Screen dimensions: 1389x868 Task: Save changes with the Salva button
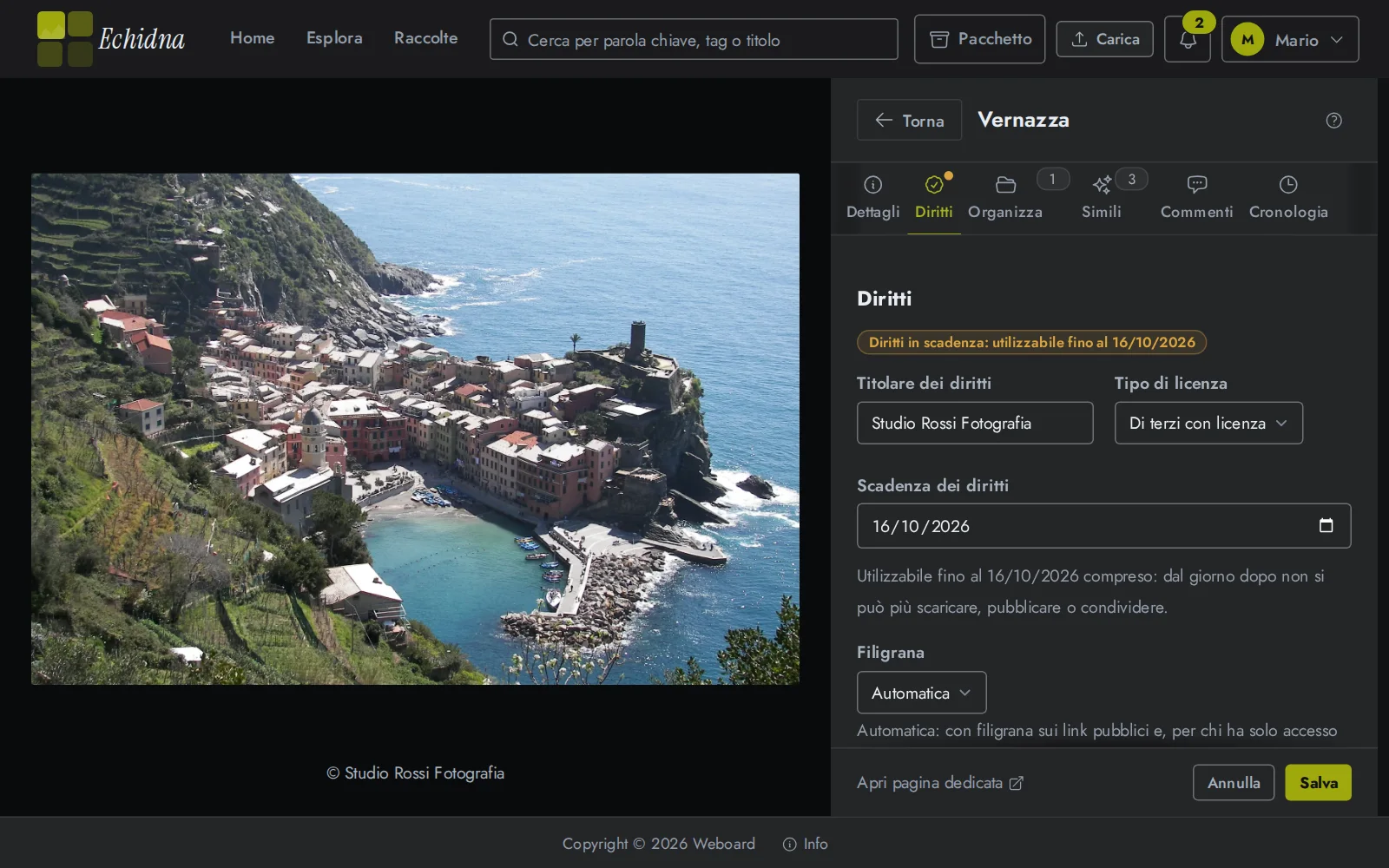click(x=1318, y=782)
